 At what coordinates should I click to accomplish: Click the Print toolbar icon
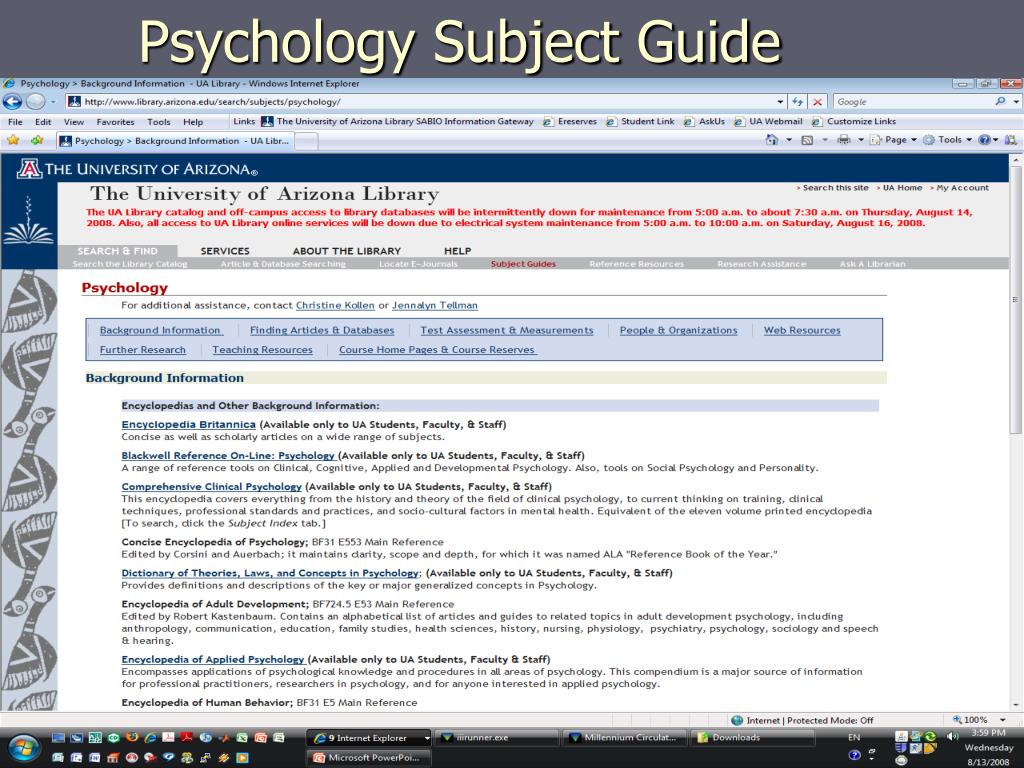tap(844, 140)
